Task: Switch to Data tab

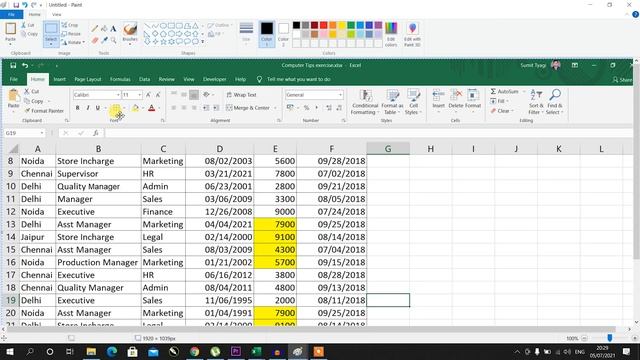Action: point(144,79)
